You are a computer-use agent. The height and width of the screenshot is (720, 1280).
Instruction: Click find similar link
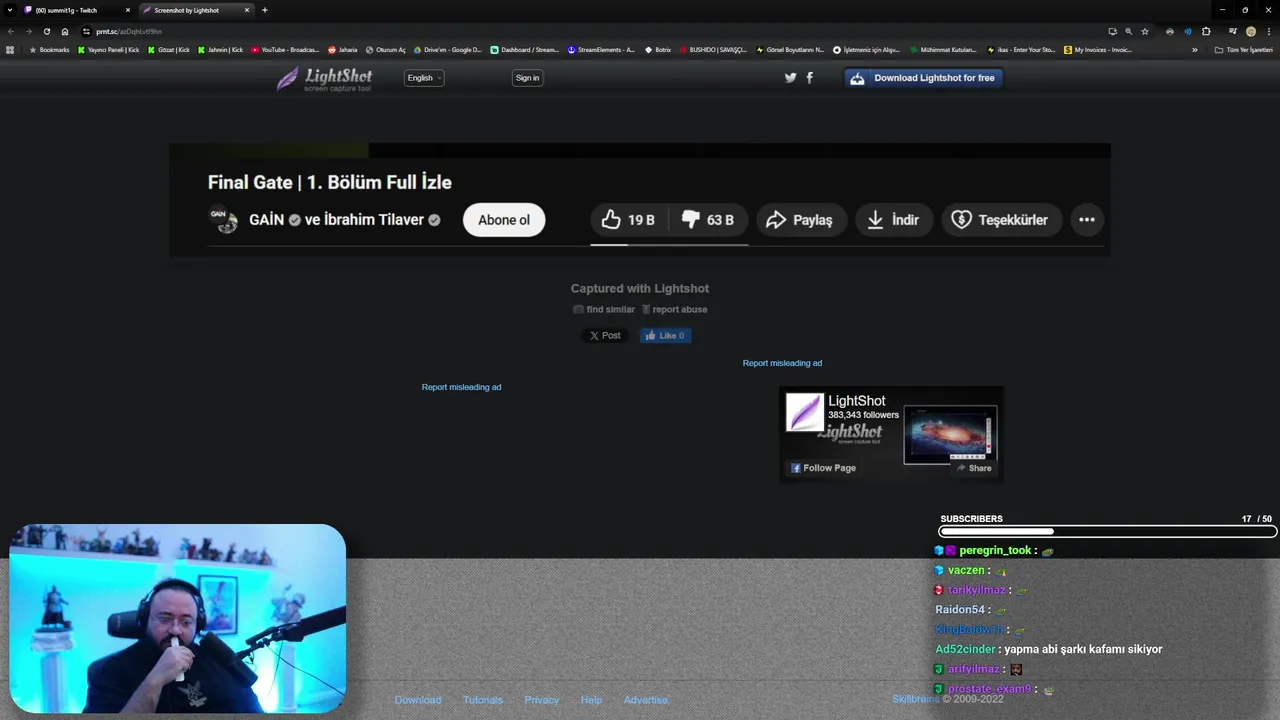604,310
